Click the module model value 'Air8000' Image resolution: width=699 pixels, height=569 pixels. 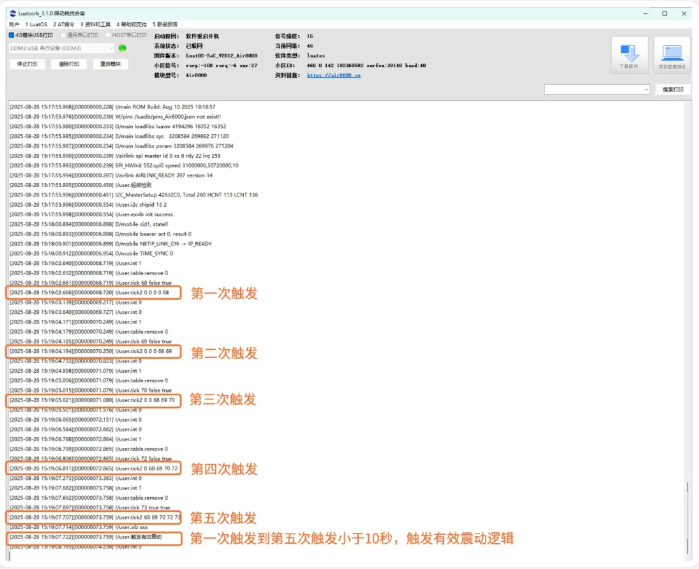point(196,75)
